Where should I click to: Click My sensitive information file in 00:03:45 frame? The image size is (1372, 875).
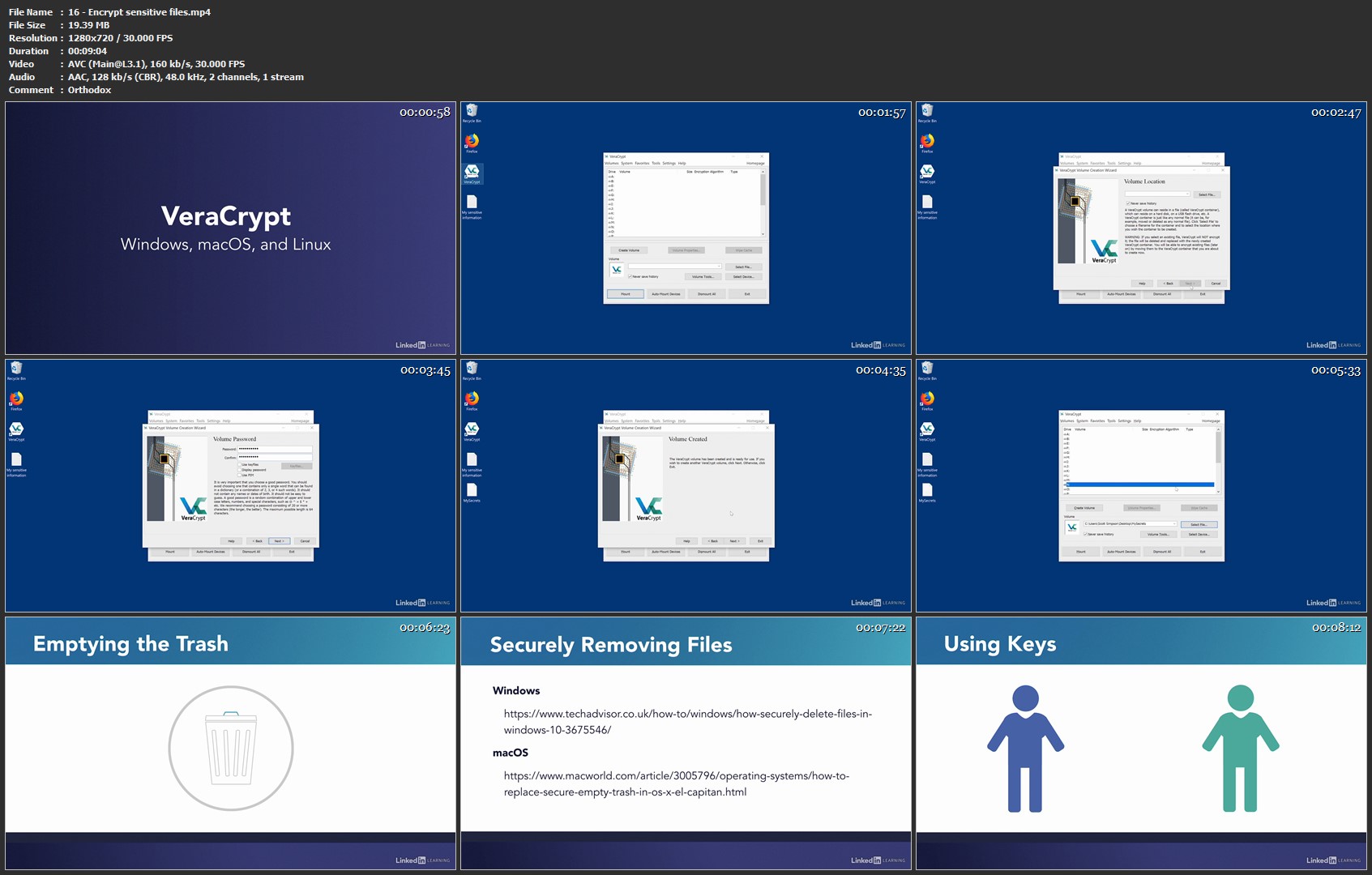pyautogui.click(x=16, y=459)
